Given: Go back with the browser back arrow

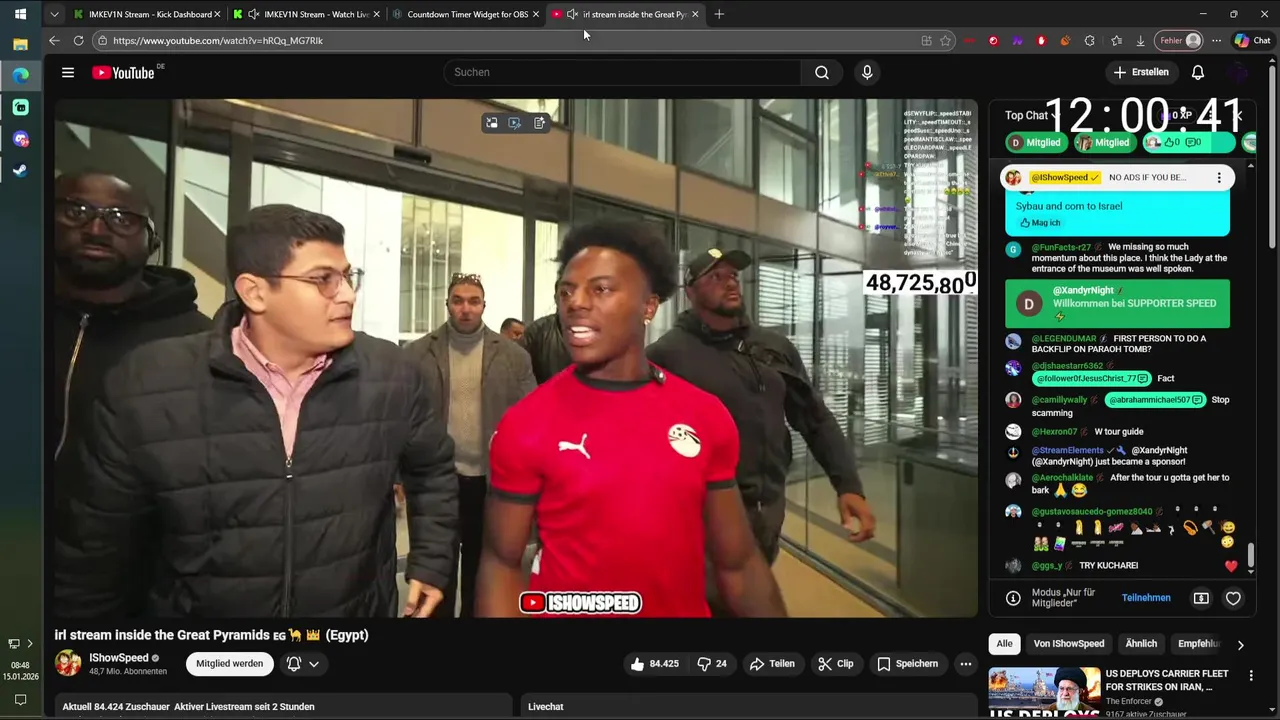Looking at the screenshot, I should [x=54, y=41].
